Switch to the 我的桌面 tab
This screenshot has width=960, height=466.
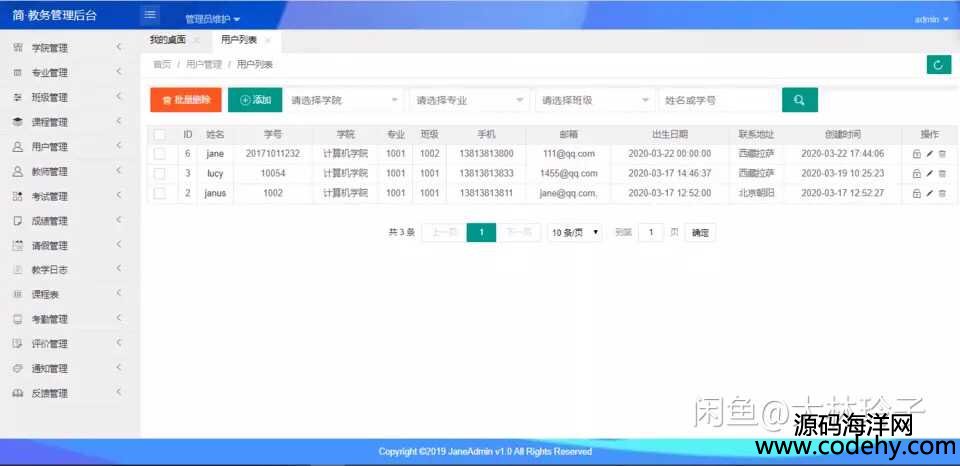tap(167, 40)
